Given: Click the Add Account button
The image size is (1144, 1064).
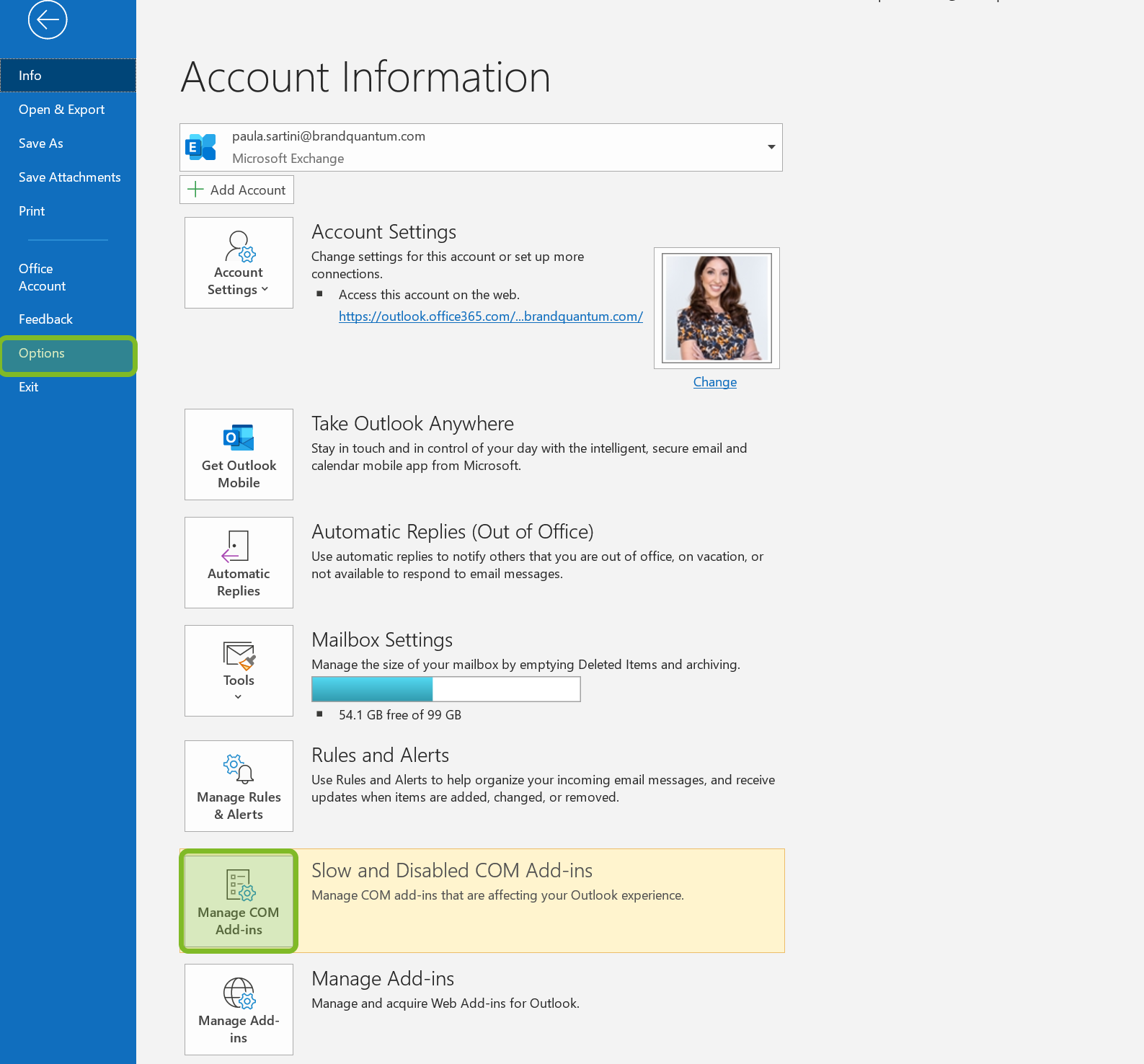Looking at the screenshot, I should click(x=236, y=190).
